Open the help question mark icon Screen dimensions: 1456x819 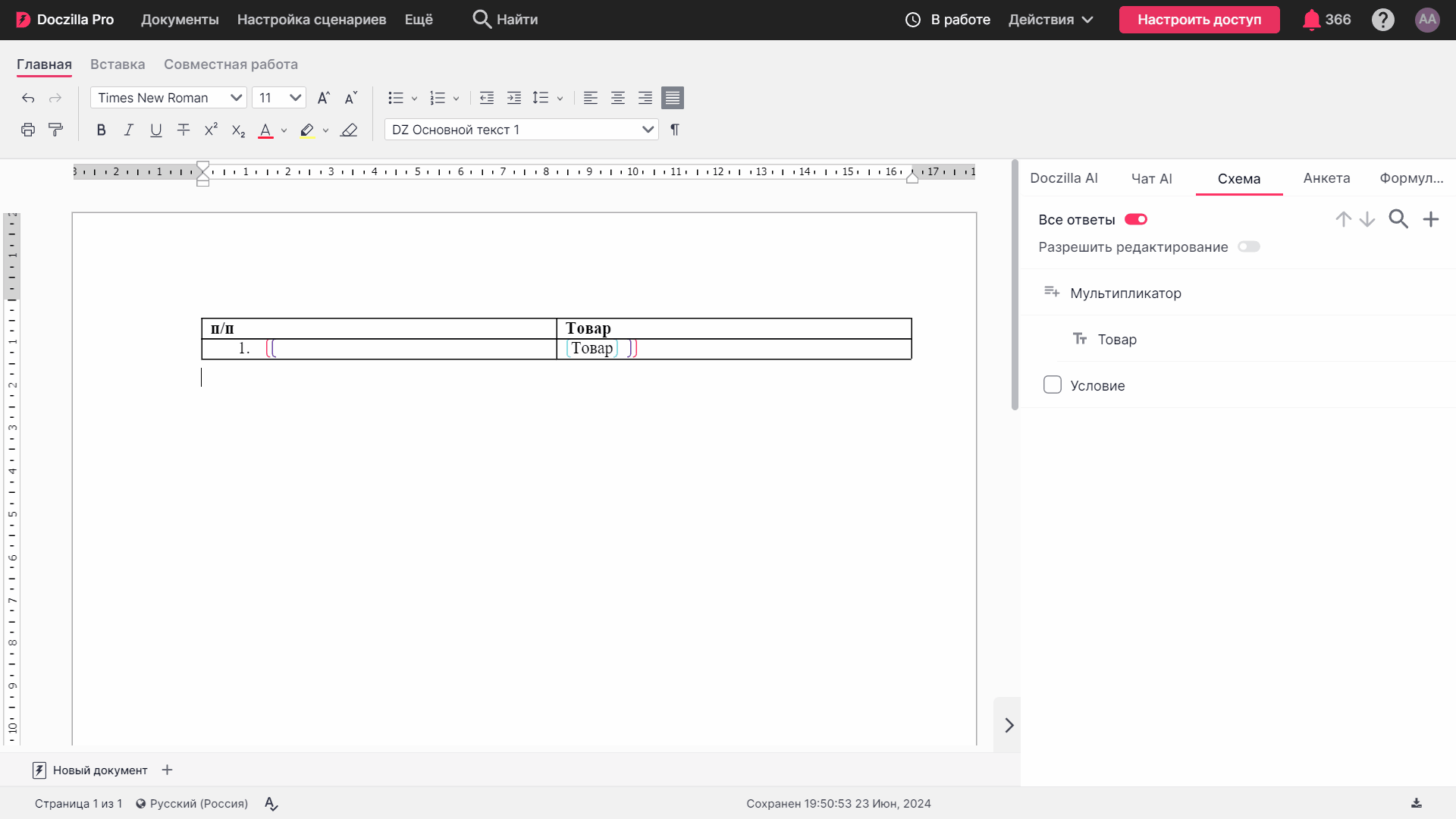coord(1383,20)
